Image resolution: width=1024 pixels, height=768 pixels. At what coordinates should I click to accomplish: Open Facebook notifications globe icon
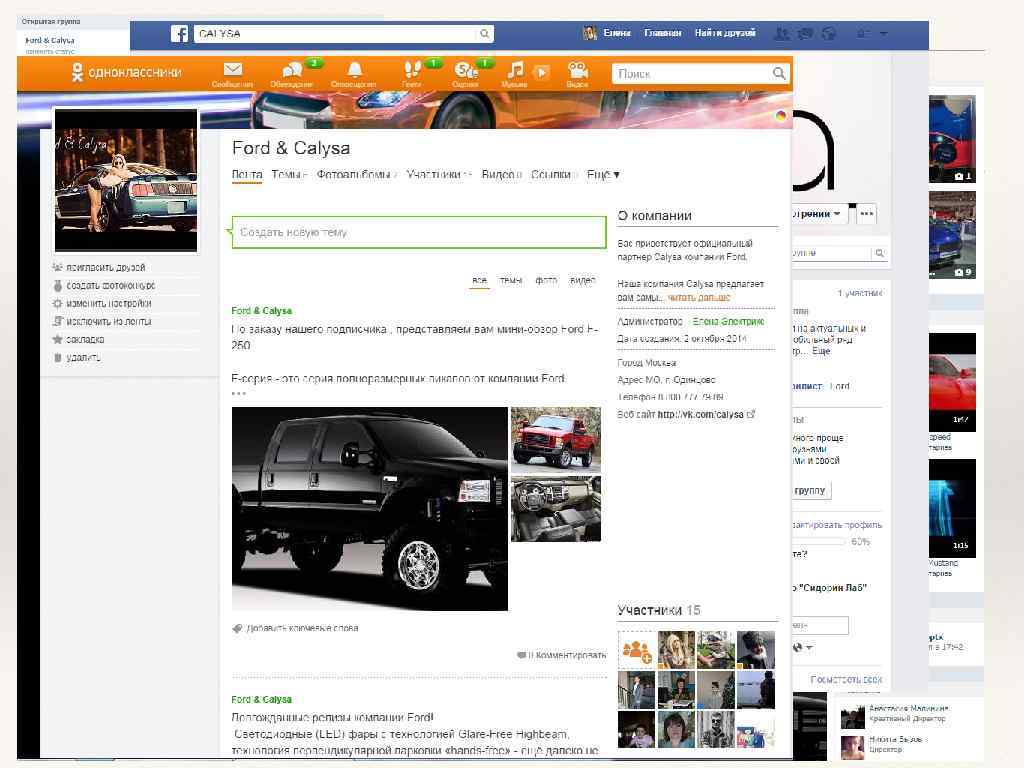tap(829, 33)
